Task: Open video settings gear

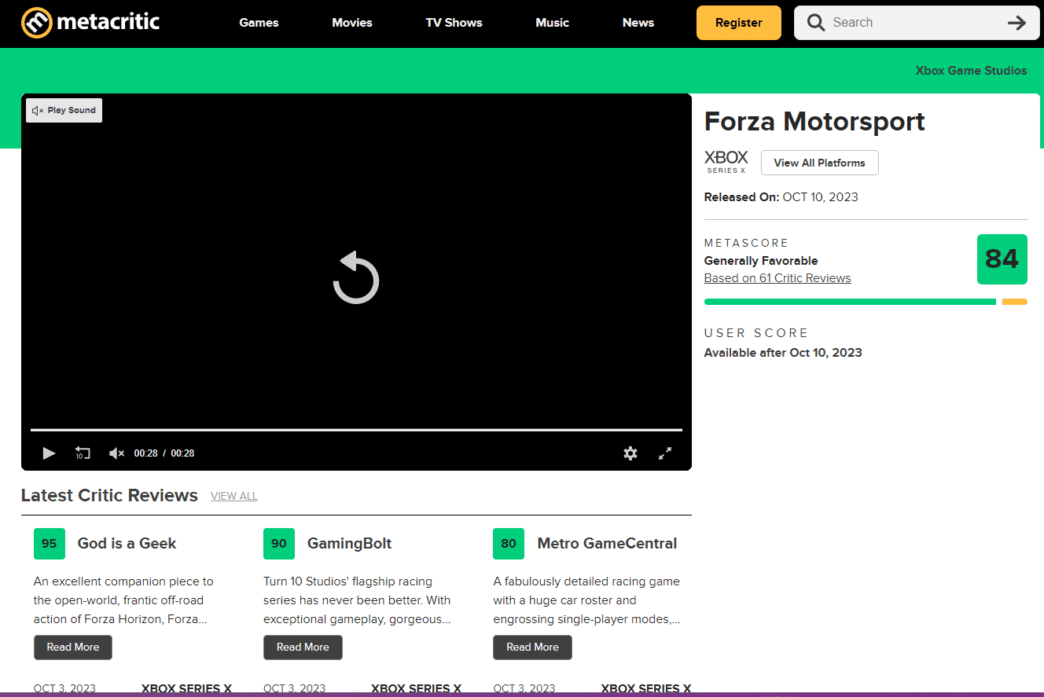Action: click(631, 453)
